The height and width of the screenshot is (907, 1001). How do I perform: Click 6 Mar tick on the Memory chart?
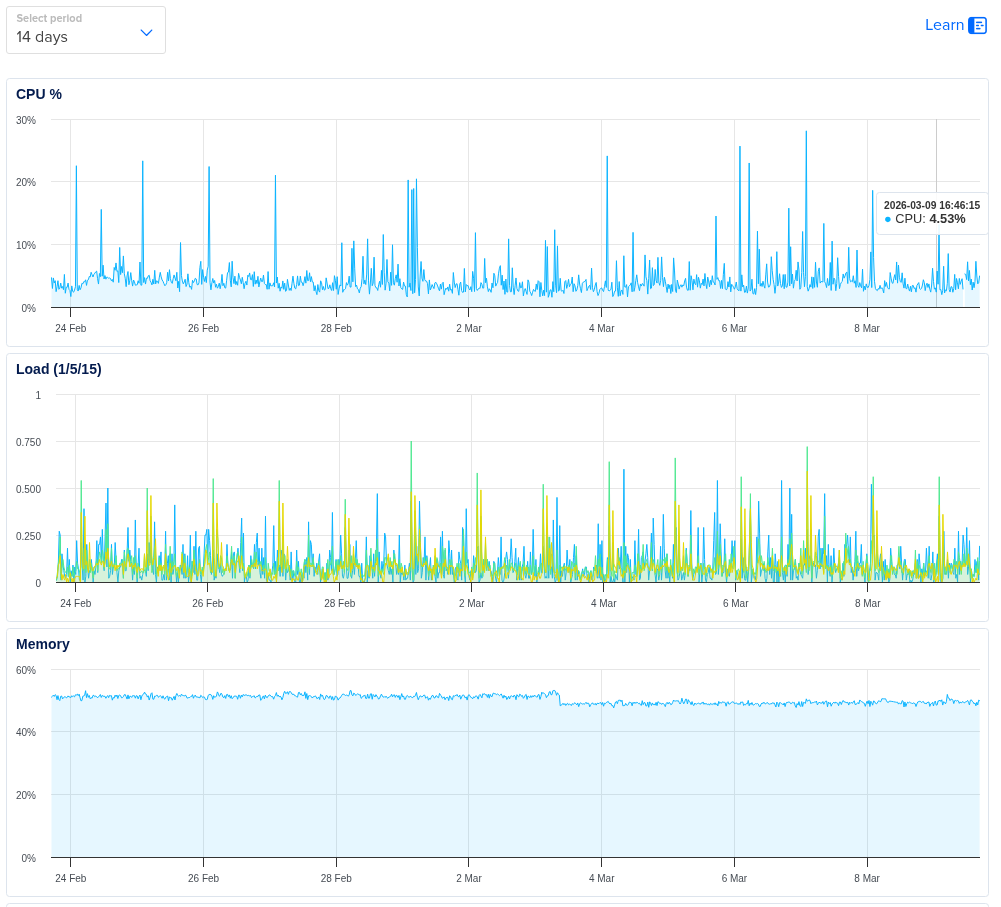click(734, 878)
